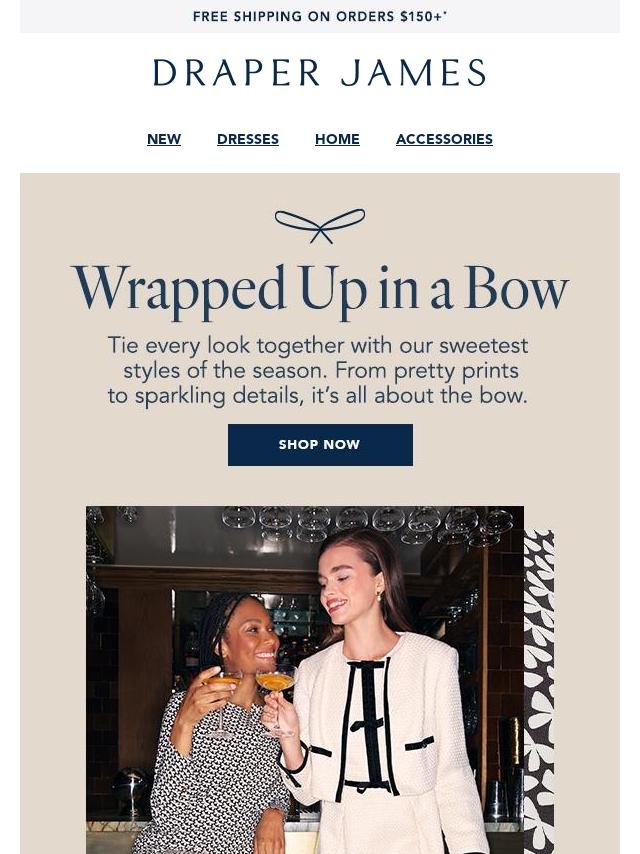Open the free shipping banner text

pyautogui.click(x=320, y=16)
